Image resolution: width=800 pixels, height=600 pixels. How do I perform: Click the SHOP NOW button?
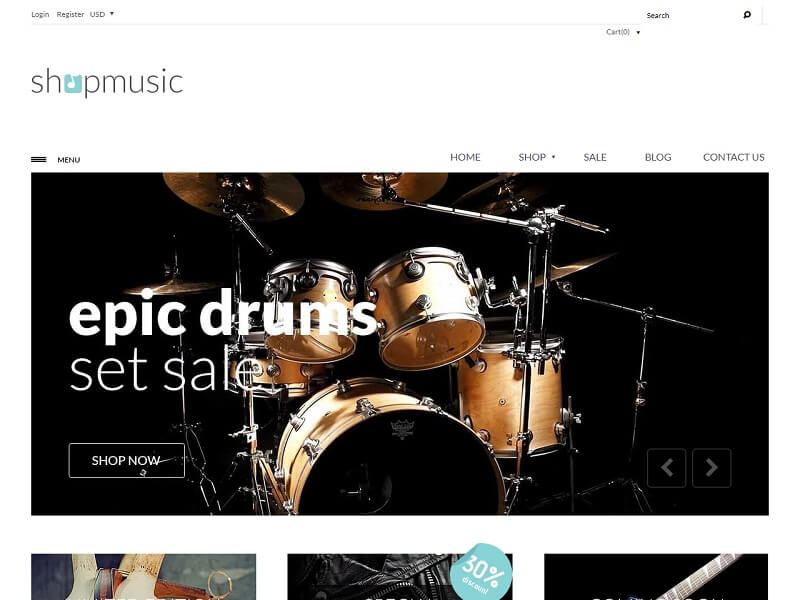click(x=127, y=460)
